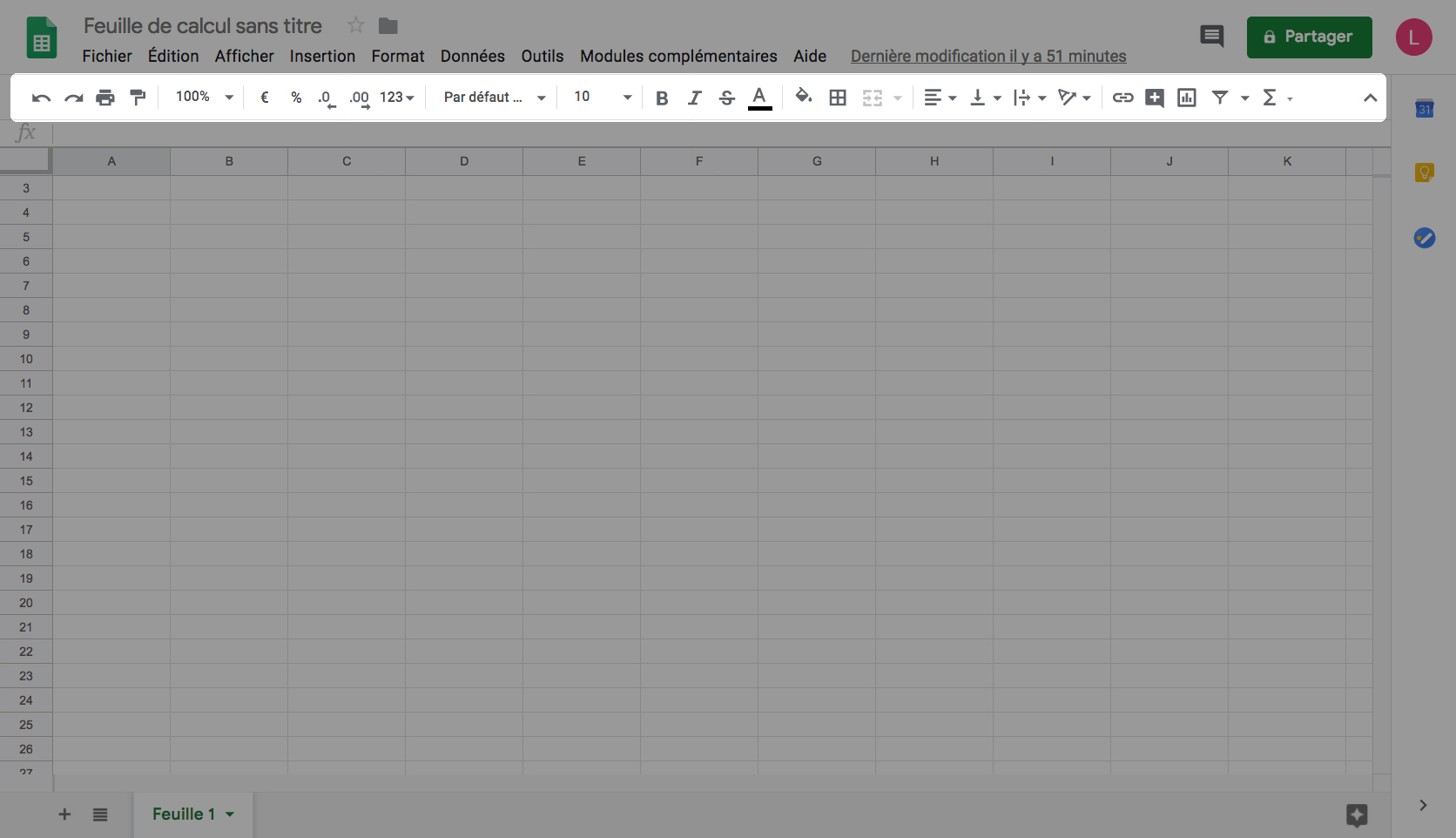Open the text color picker
Viewport: 1456px width, 838px height.
click(x=760, y=98)
